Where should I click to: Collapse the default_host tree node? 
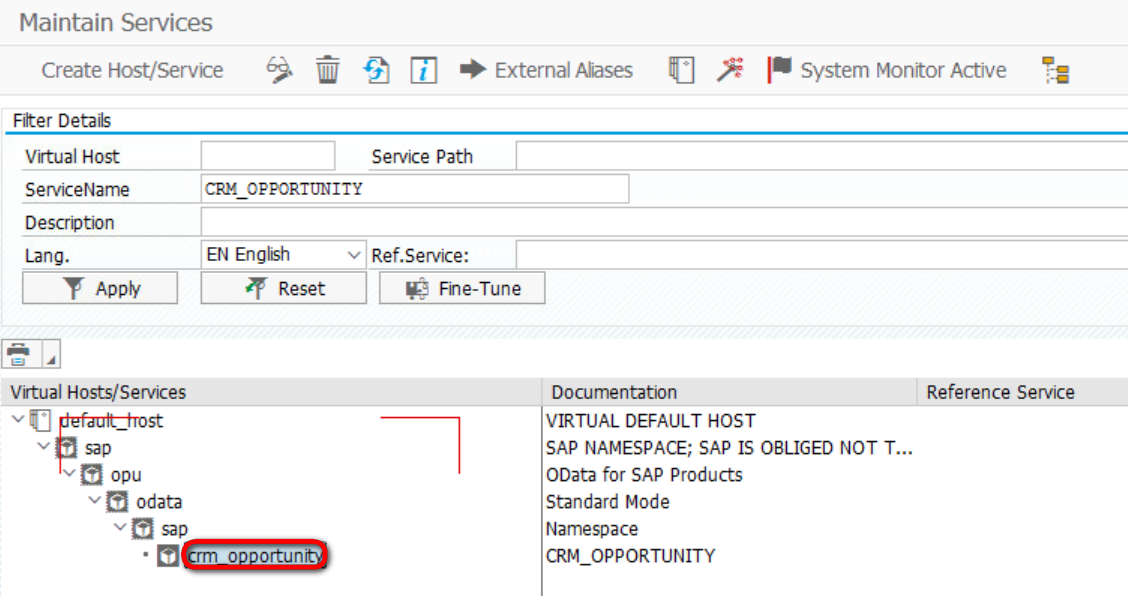pos(19,420)
